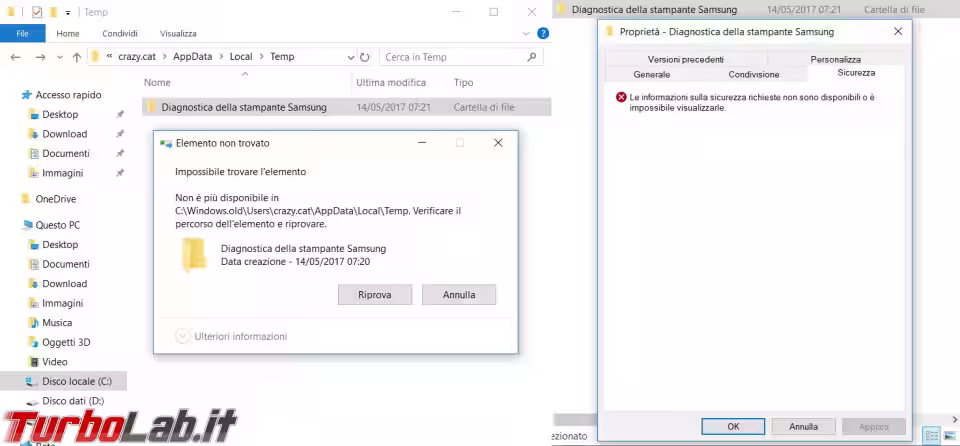960x446 pixels.
Task: Open Download under Questo PC
Action: click(x=64, y=284)
